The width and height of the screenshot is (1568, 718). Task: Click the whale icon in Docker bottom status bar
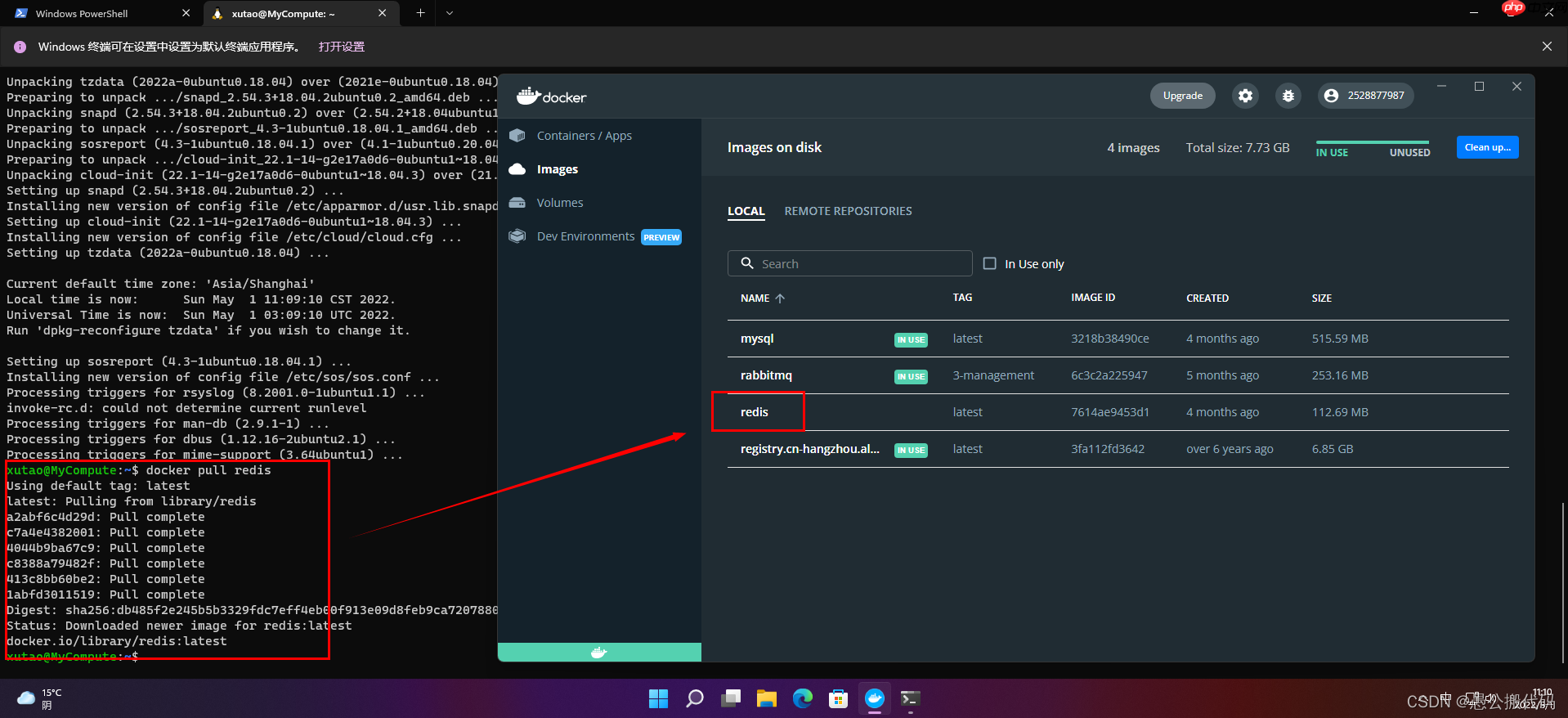point(599,653)
